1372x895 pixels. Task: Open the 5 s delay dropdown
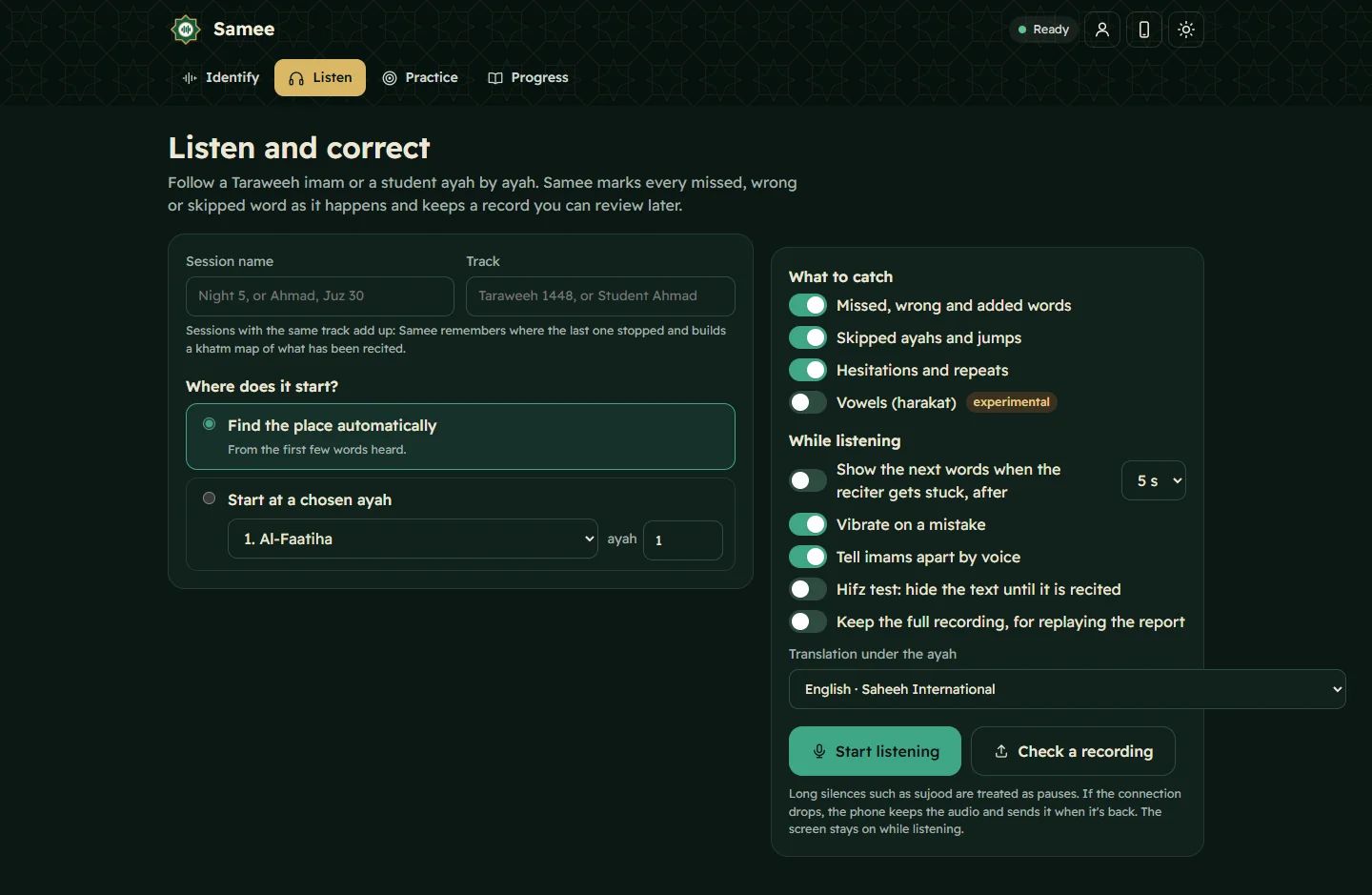coord(1154,480)
